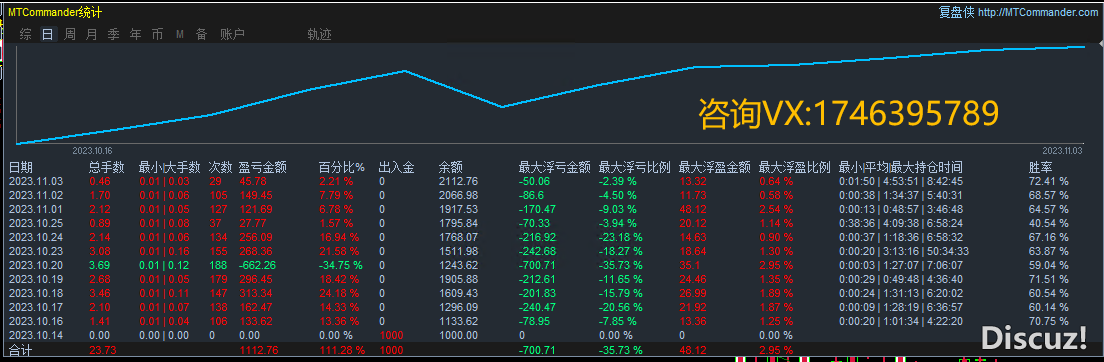This screenshot has width=1104, height=362.
Task: Click the 总手数 column header
Action: [x=107, y=168]
